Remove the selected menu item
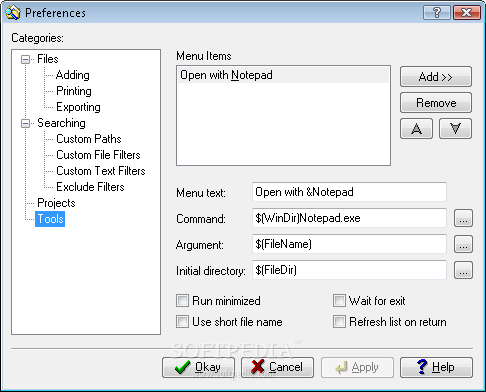 (436, 103)
